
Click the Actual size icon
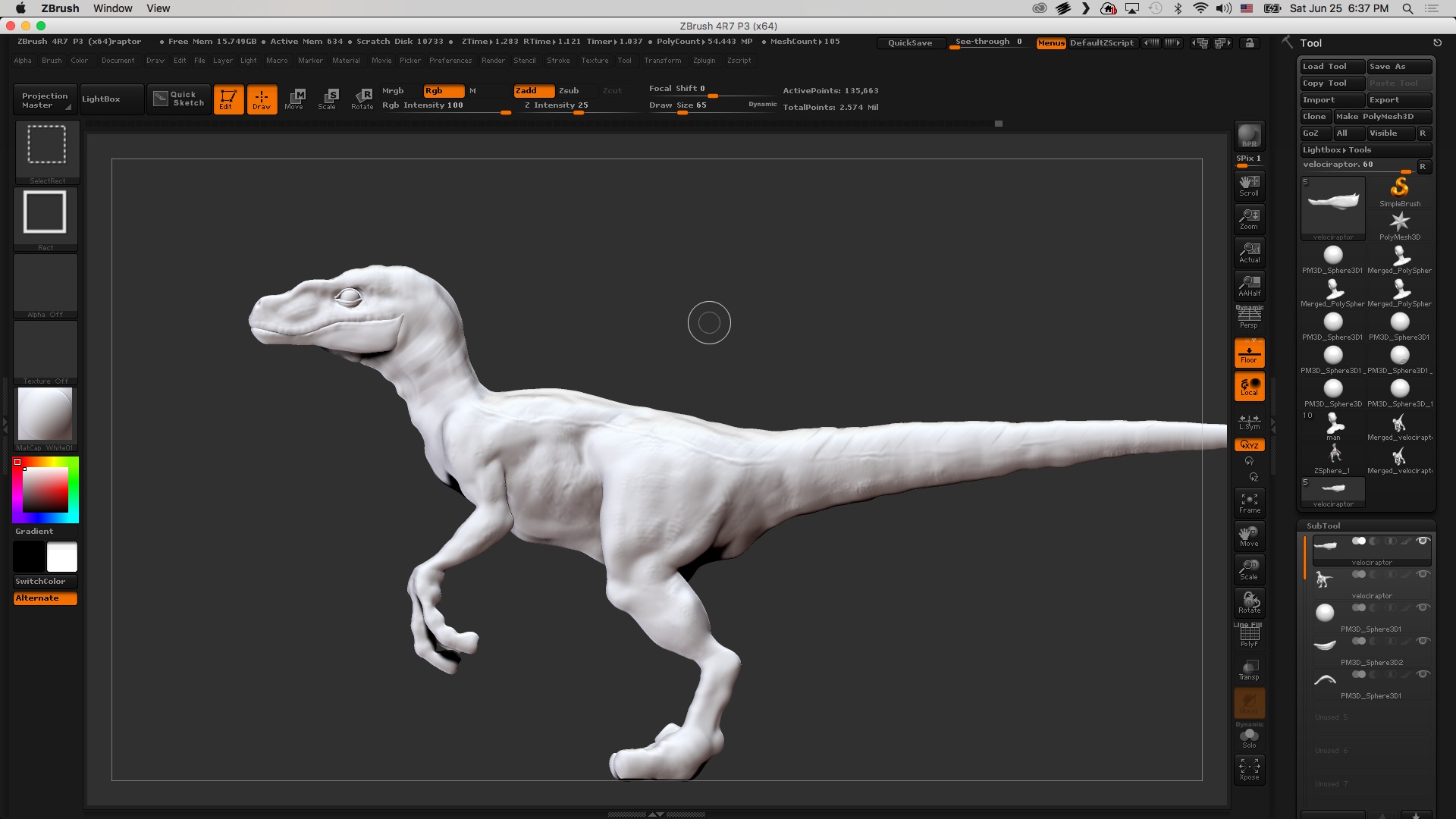point(1249,253)
